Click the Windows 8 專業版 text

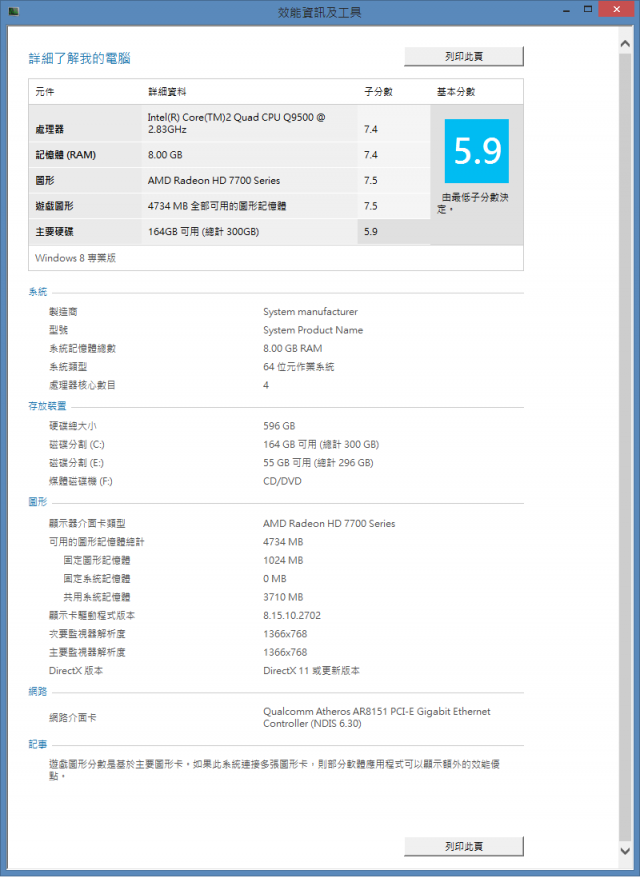tap(75, 258)
